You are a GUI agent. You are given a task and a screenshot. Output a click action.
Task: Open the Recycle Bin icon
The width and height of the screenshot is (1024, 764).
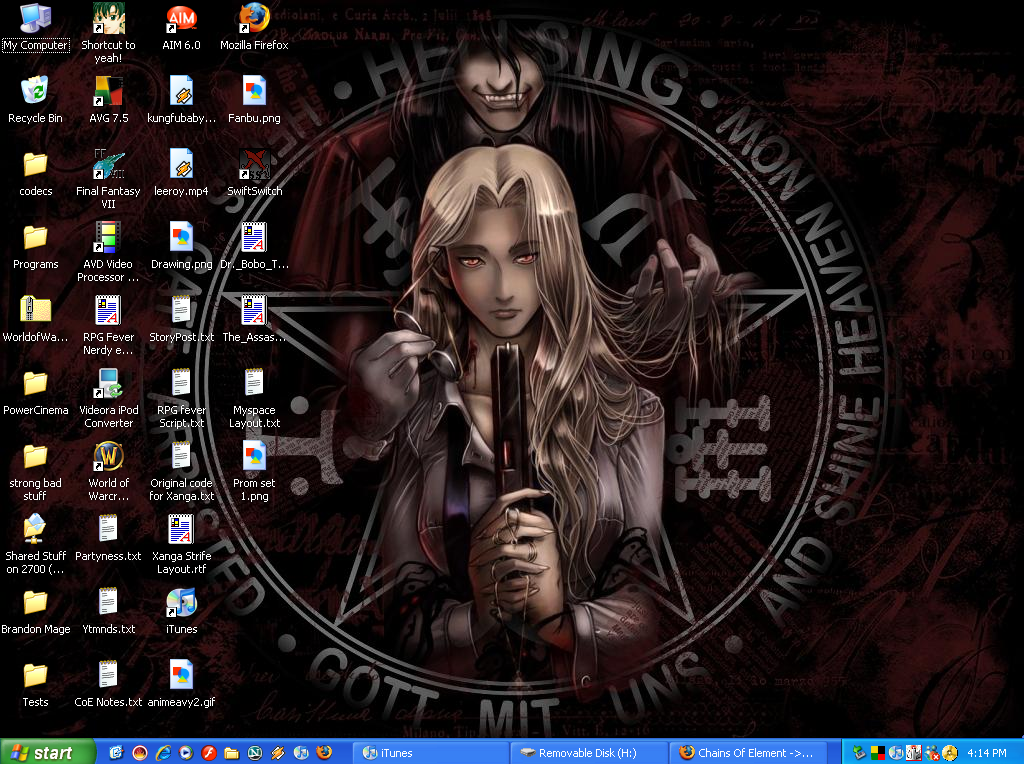click(x=35, y=99)
